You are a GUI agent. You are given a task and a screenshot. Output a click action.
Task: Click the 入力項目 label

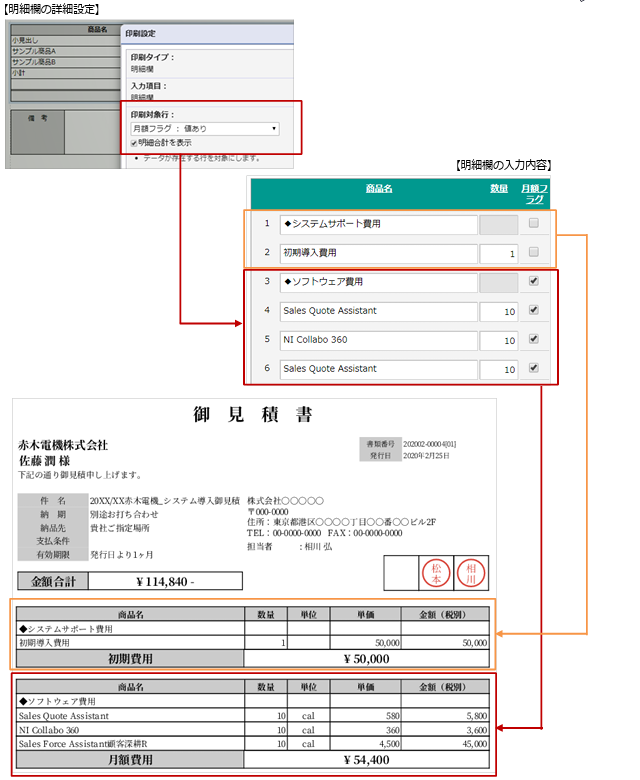coord(149,86)
